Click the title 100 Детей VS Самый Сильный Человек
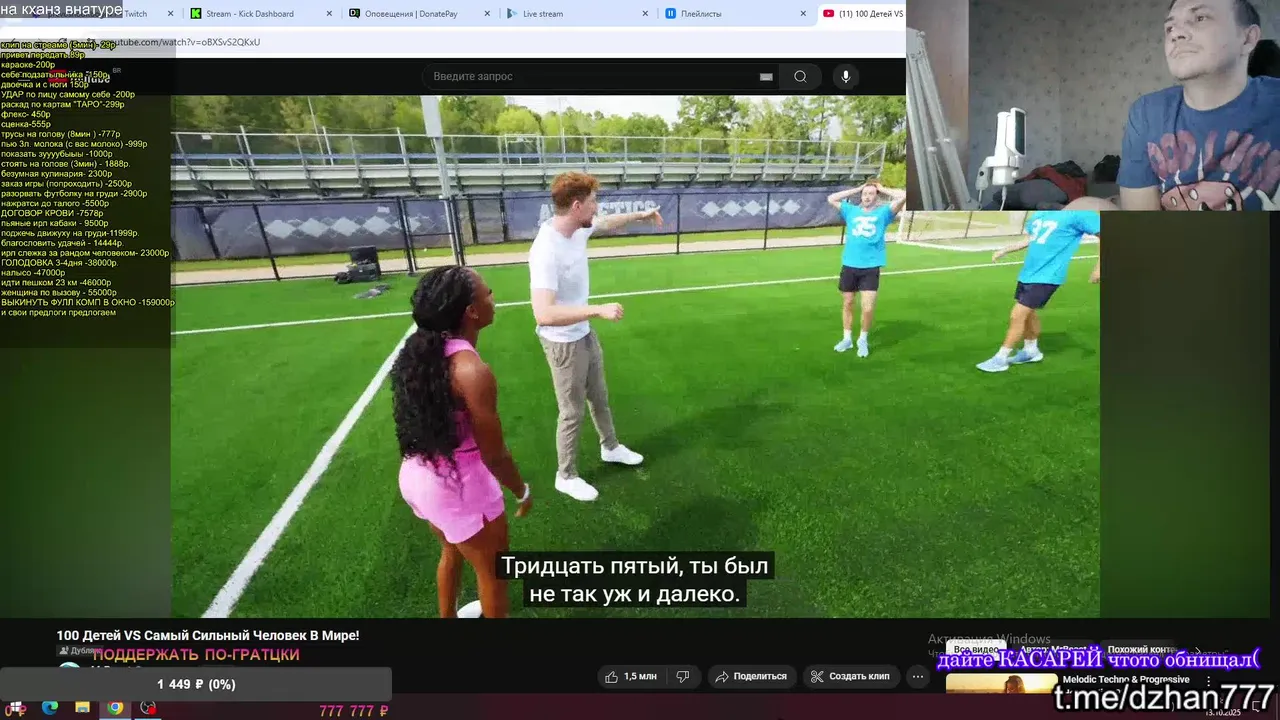The height and width of the screenshot is (720, 1280). click(x=208, y=635)
